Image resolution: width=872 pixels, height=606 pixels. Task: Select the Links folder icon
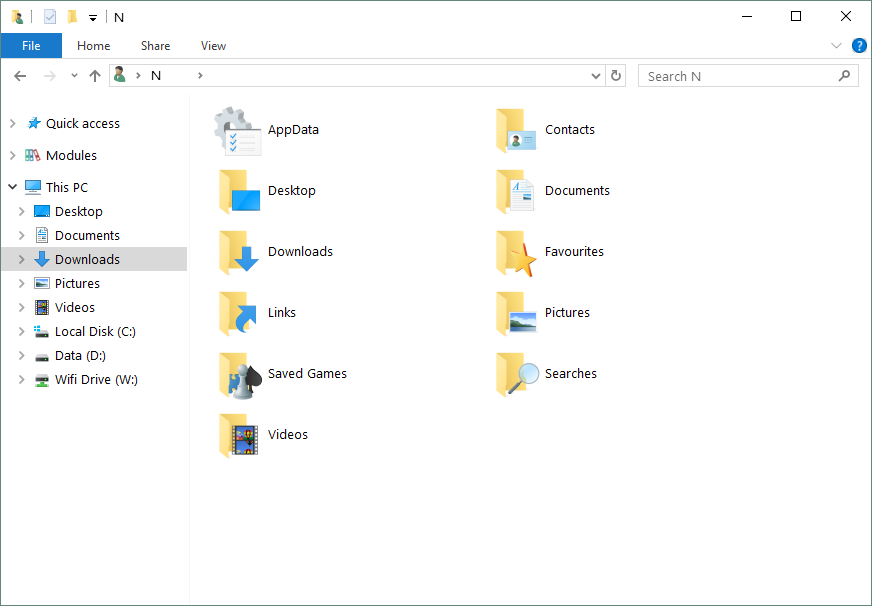(x=238, y=314)
